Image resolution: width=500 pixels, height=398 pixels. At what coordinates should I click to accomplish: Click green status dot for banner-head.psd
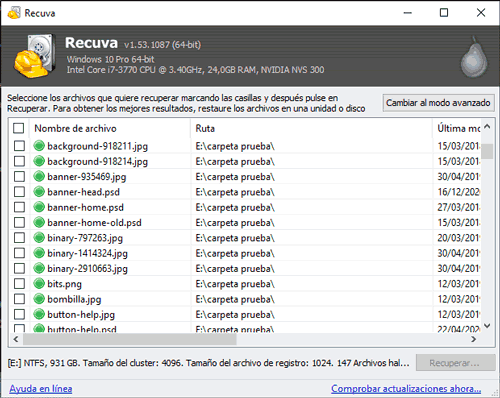click(39, 192)
